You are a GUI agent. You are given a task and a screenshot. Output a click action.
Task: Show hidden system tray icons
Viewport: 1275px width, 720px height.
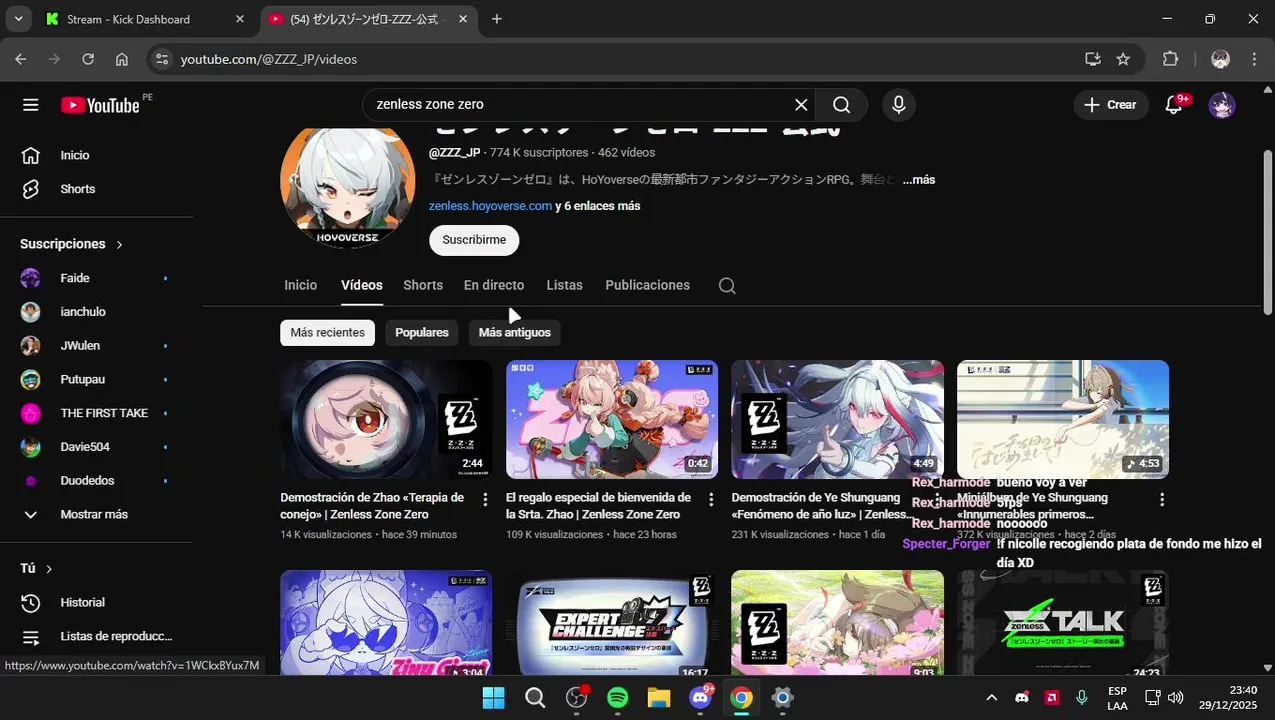(x=991, y=698)
